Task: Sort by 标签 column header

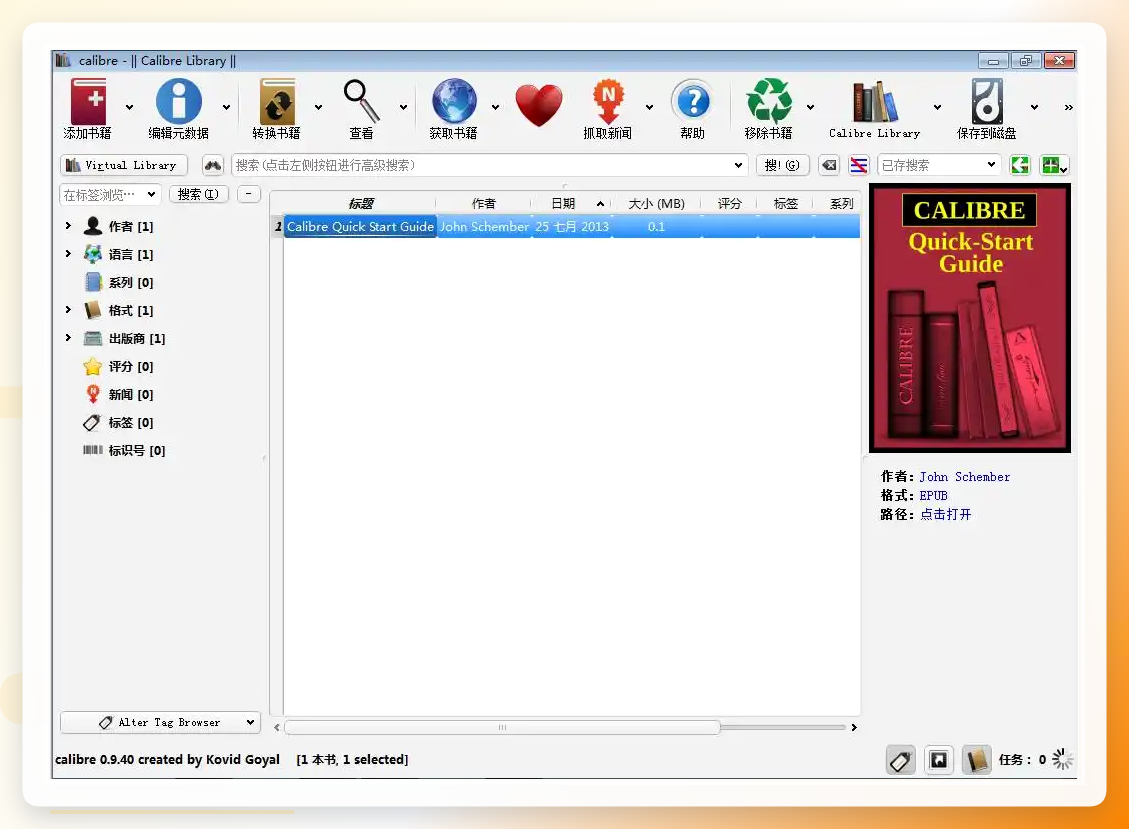Action: (786, 204)
